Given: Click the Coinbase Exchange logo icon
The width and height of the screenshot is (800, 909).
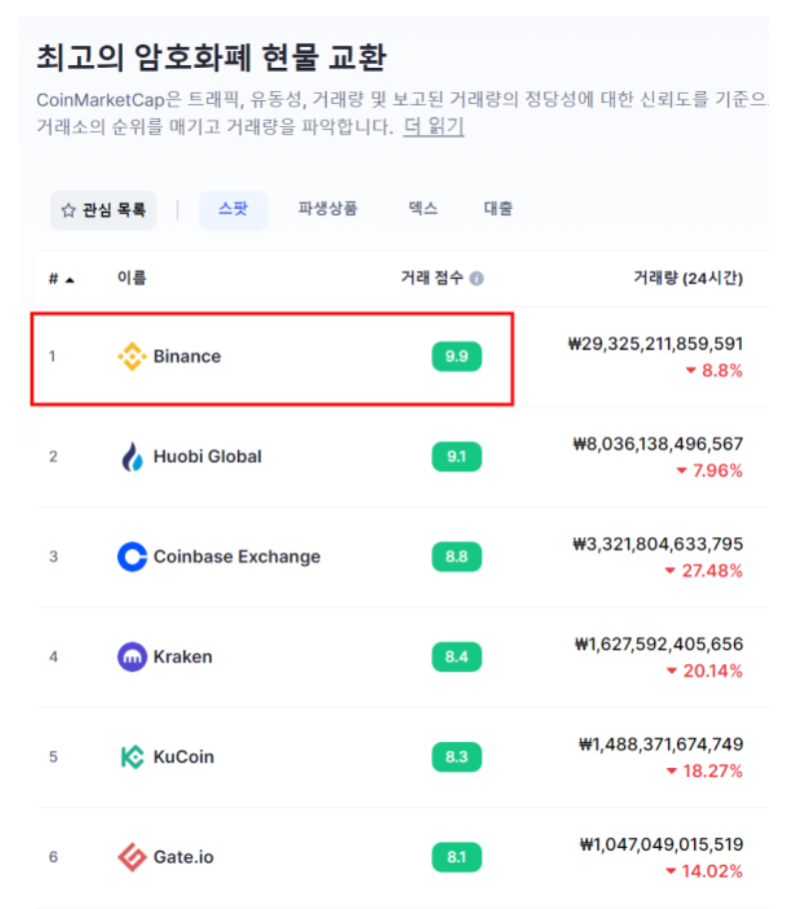Looking at the screenshot, I should tap(132, 557).
